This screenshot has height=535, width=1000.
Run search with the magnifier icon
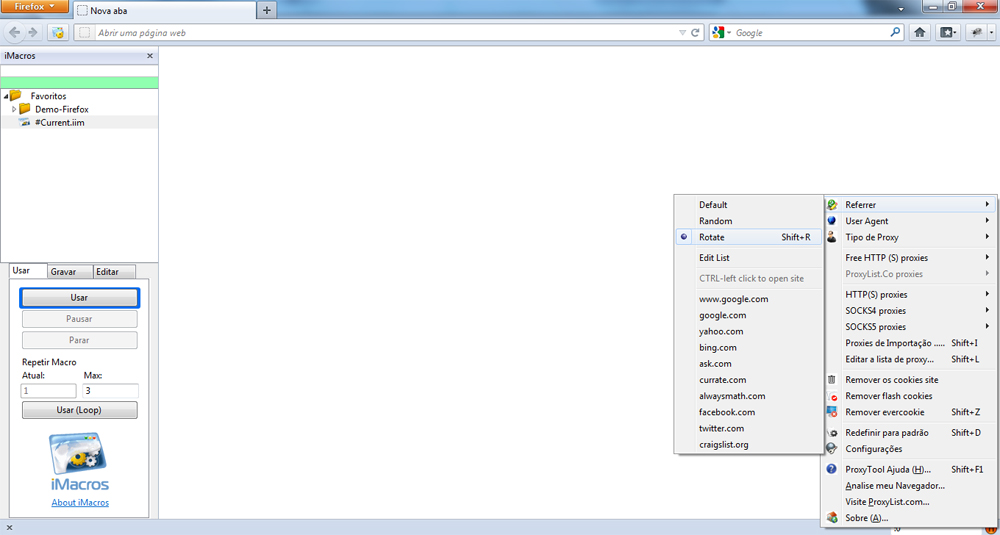pyautogui.click(x=895, y=33)
